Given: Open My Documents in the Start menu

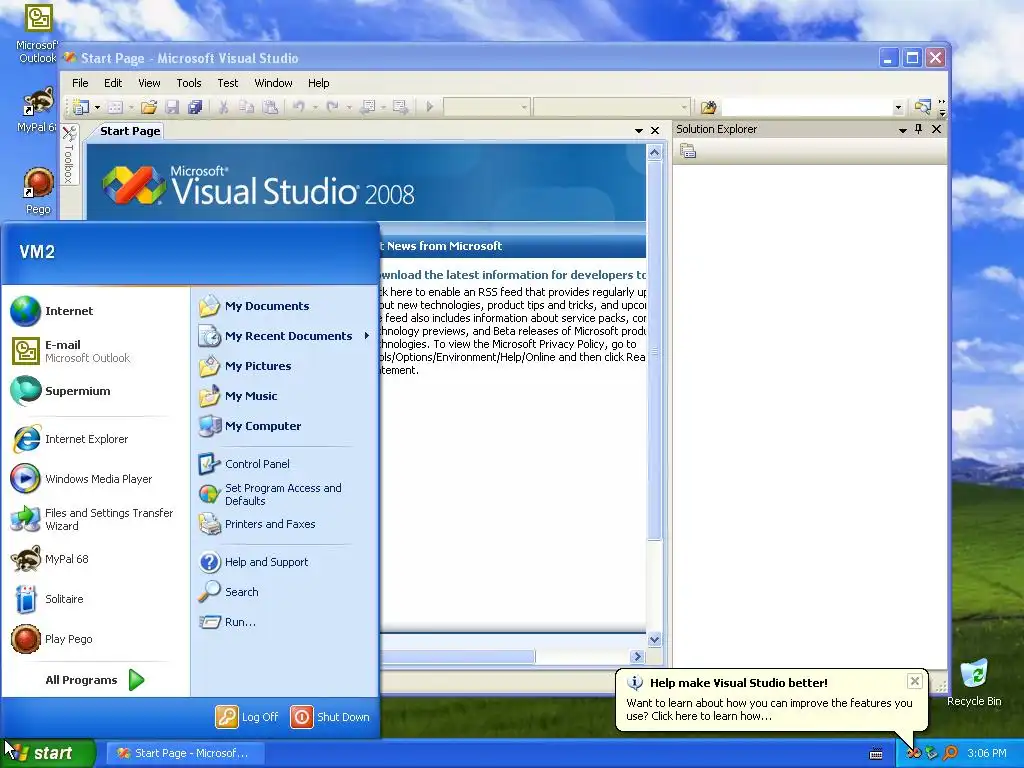Looking at the screenshot, I should (x=285, y=306).
